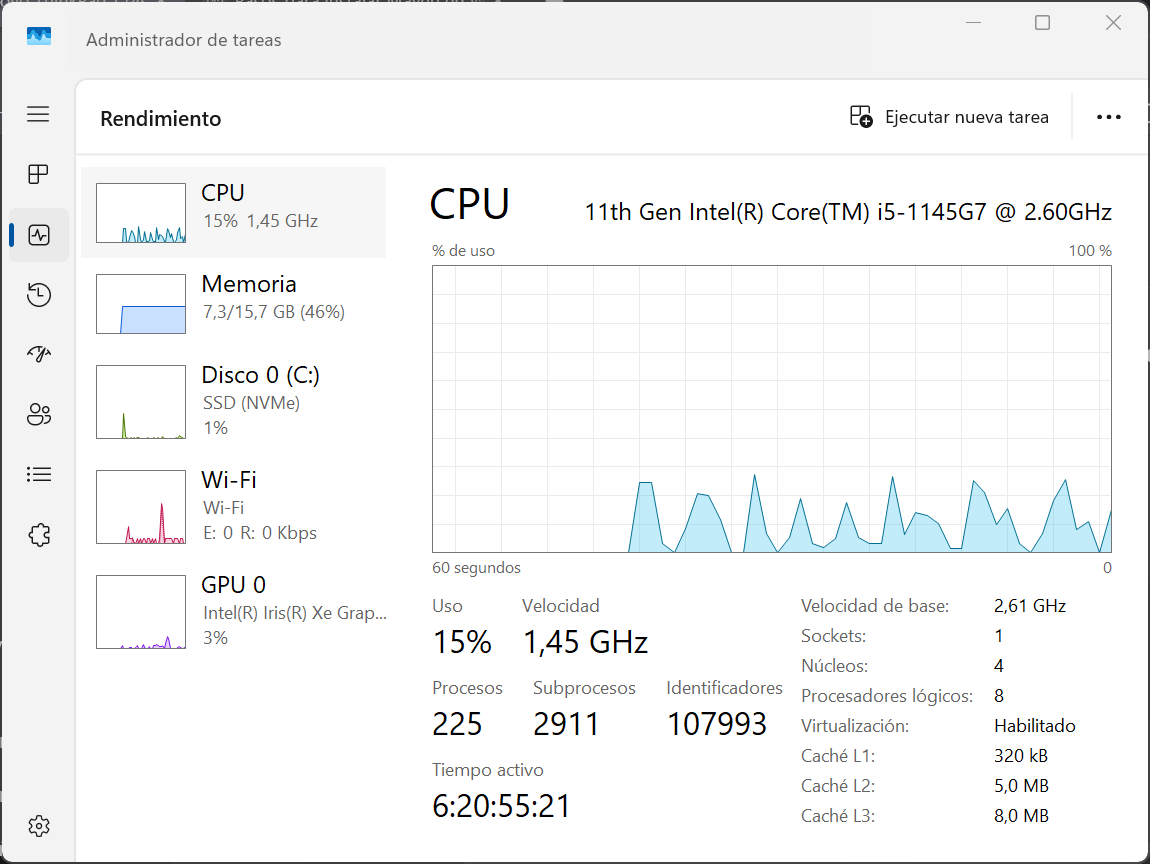This screenshot has height=864, width=1150.
Task: Select the Performance sidebar icon
Action: click(x=38, y=235)
